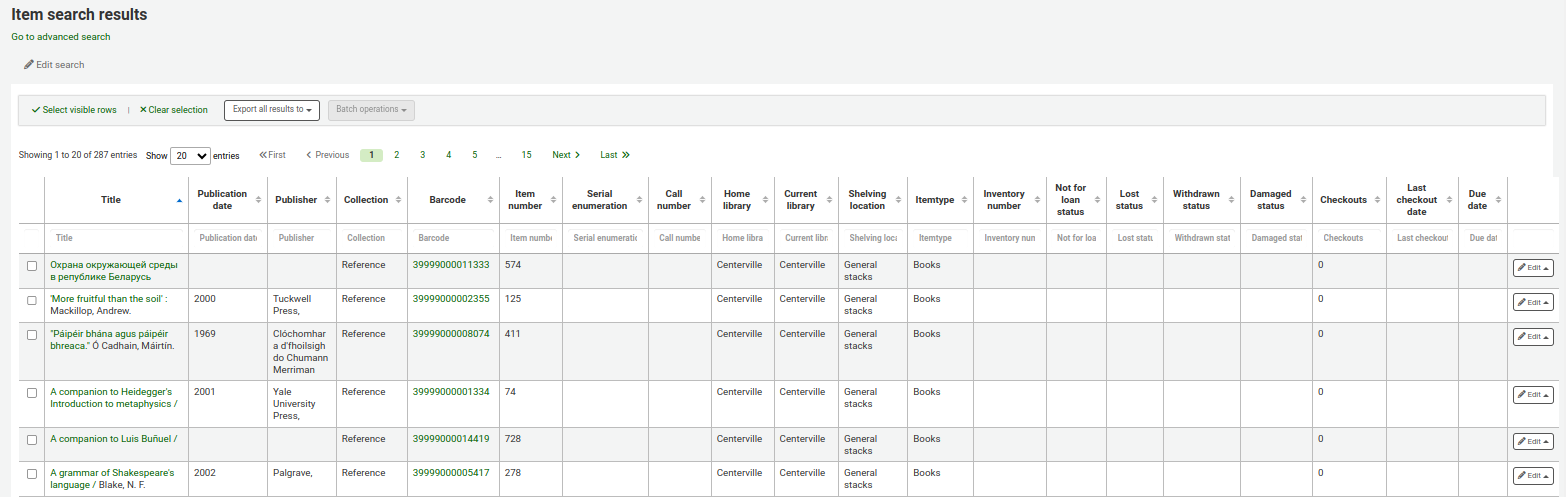This screenshot has width=1566, height=497.
Task: Open the Show entries count dropdown
Action: 190,156
